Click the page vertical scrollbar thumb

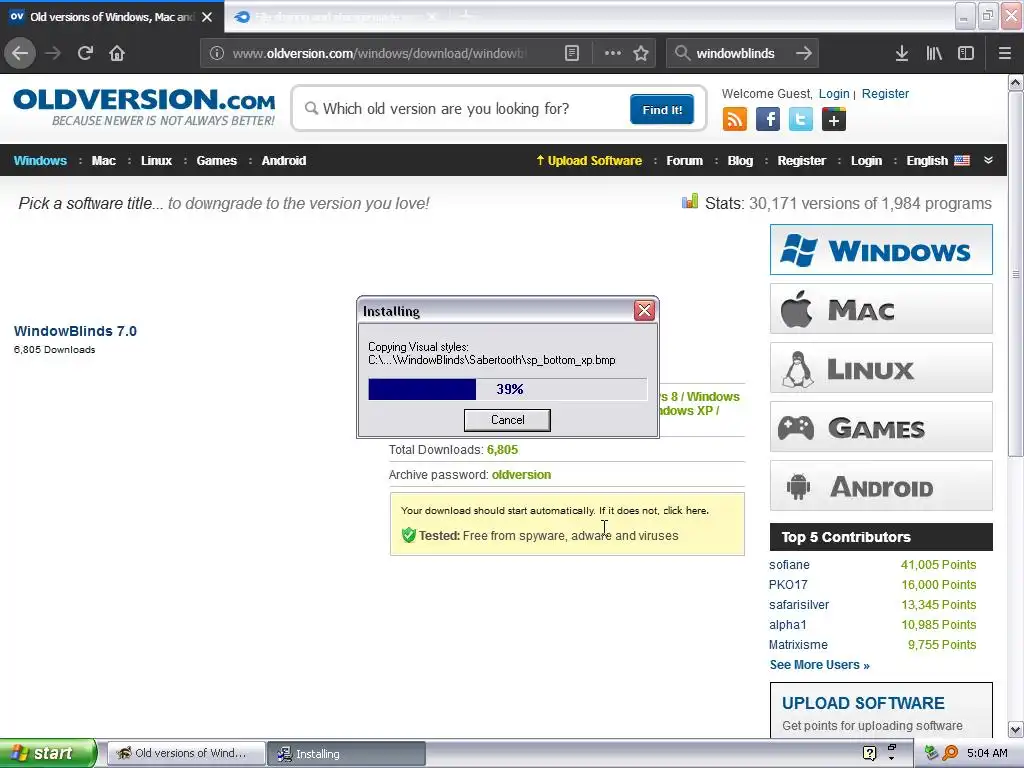coord(1016,274)
